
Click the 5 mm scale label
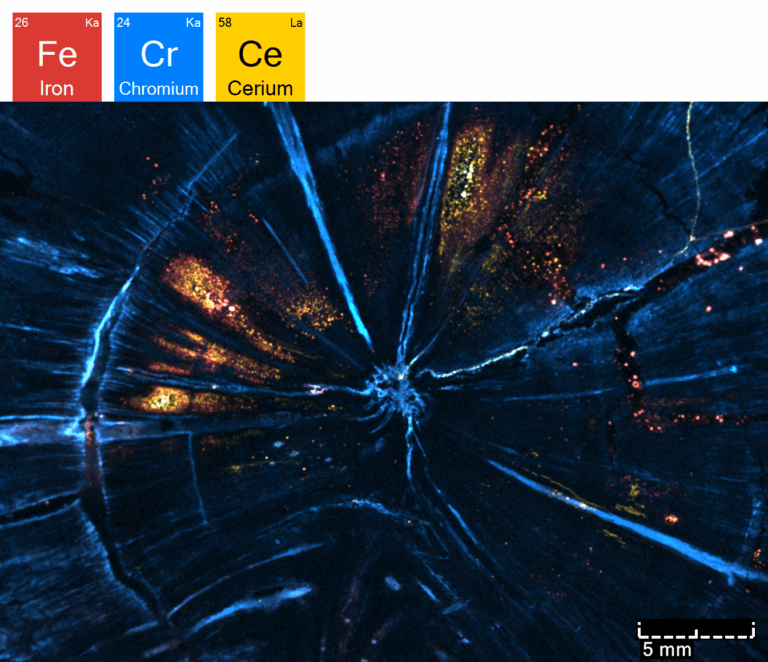pos(667,649)
